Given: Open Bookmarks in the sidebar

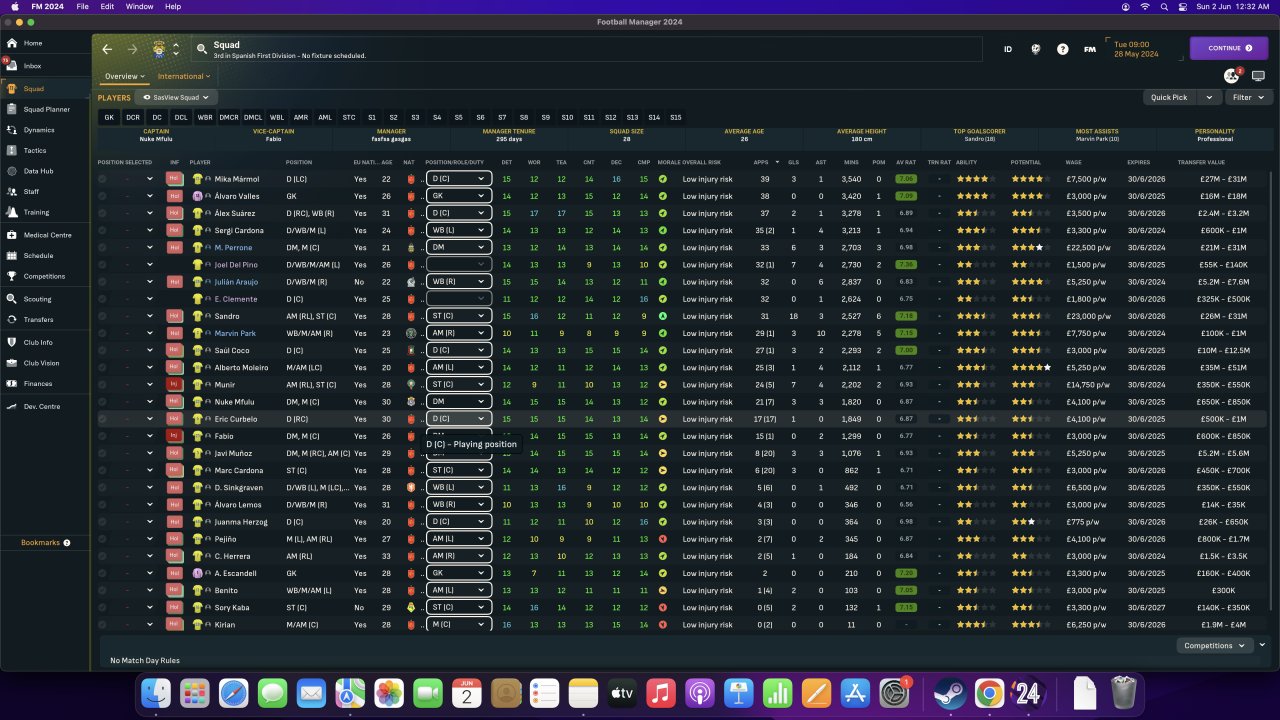Looking at the screenshot, I should coord(46,543).
